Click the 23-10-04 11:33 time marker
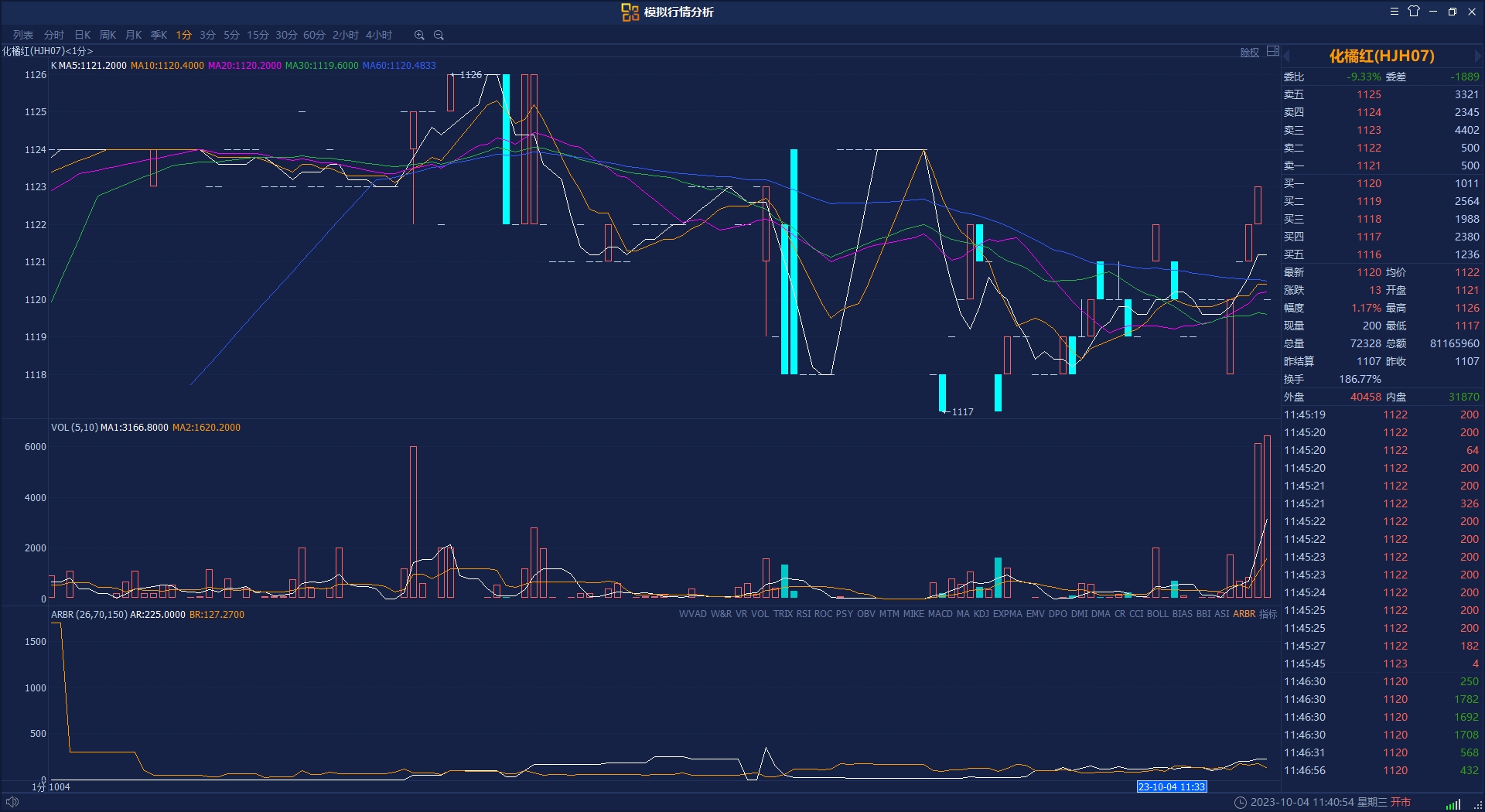This screenshot has width=1485, height=812. (x=1172, y=786)
